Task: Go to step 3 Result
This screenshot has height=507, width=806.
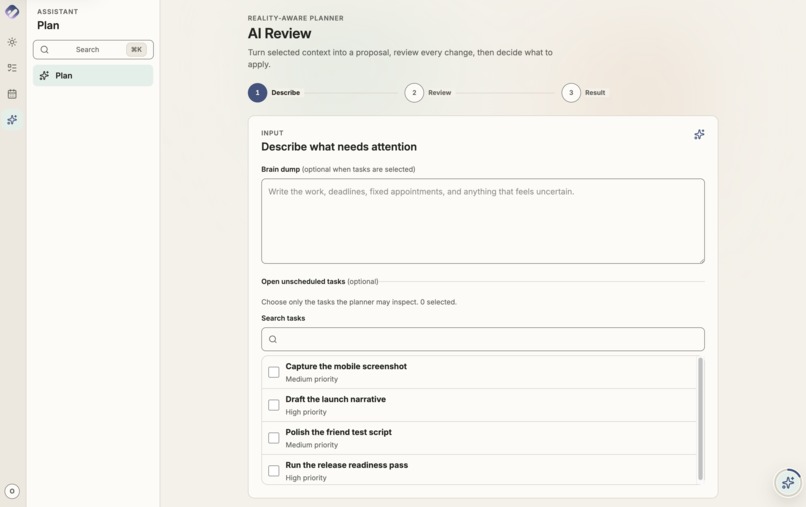Action: (583, 93)
